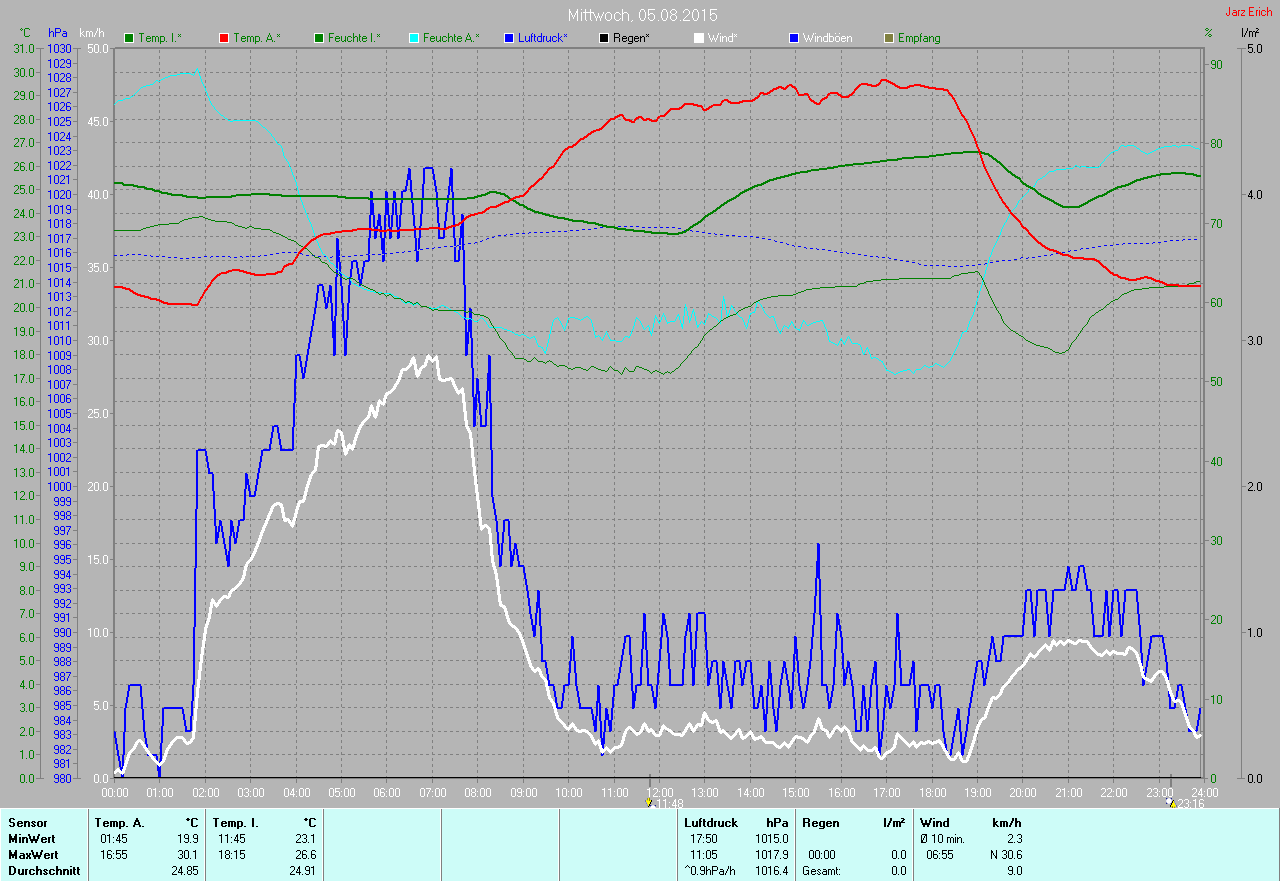The width and height of the screenshot is (1280, 881).
Task: Click the 23:16 marker on time axis
Action: coord(1185,804)
